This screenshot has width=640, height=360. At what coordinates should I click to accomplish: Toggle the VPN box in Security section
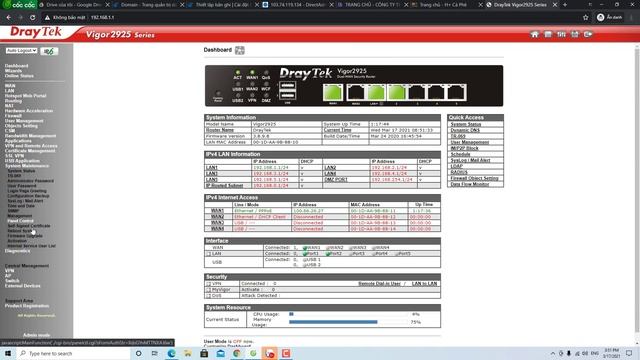coord(209,284)
